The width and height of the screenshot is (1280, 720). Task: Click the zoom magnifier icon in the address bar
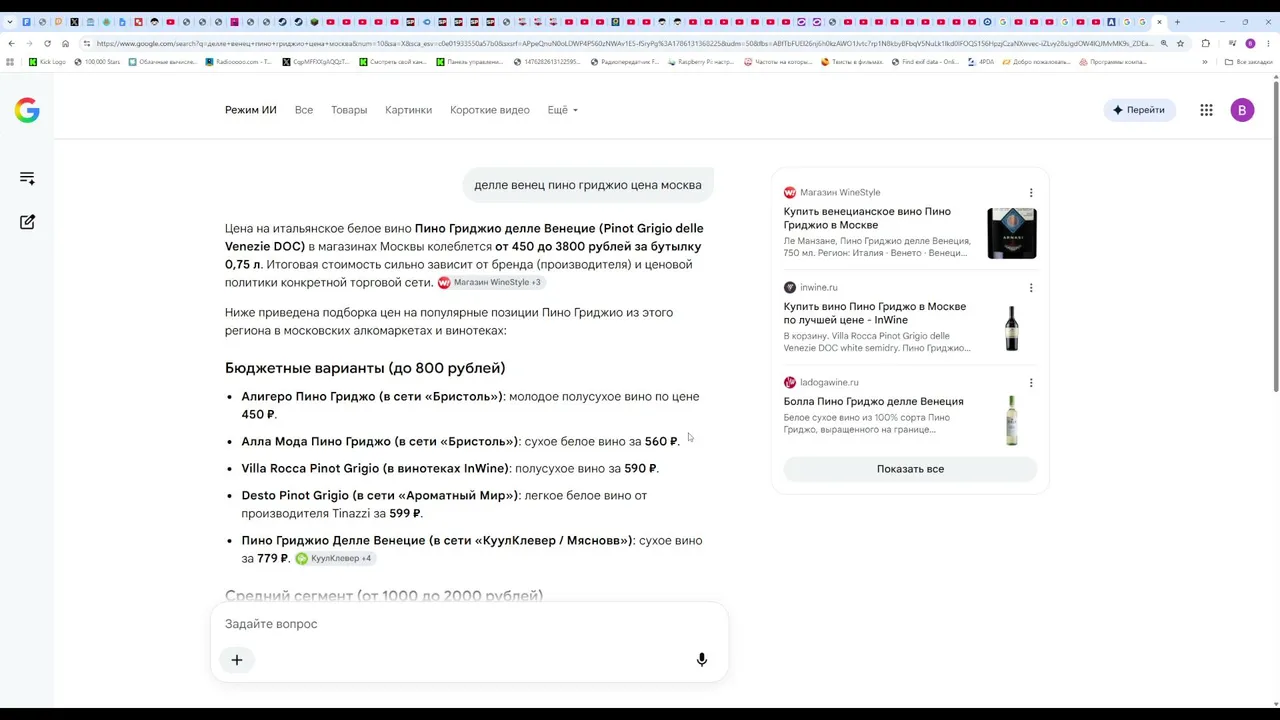coord(1164,43)
